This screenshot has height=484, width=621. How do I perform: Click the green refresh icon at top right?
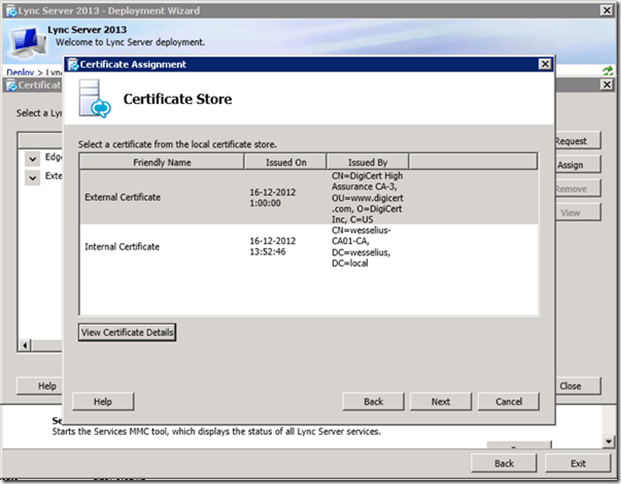(x=608, y=71)
